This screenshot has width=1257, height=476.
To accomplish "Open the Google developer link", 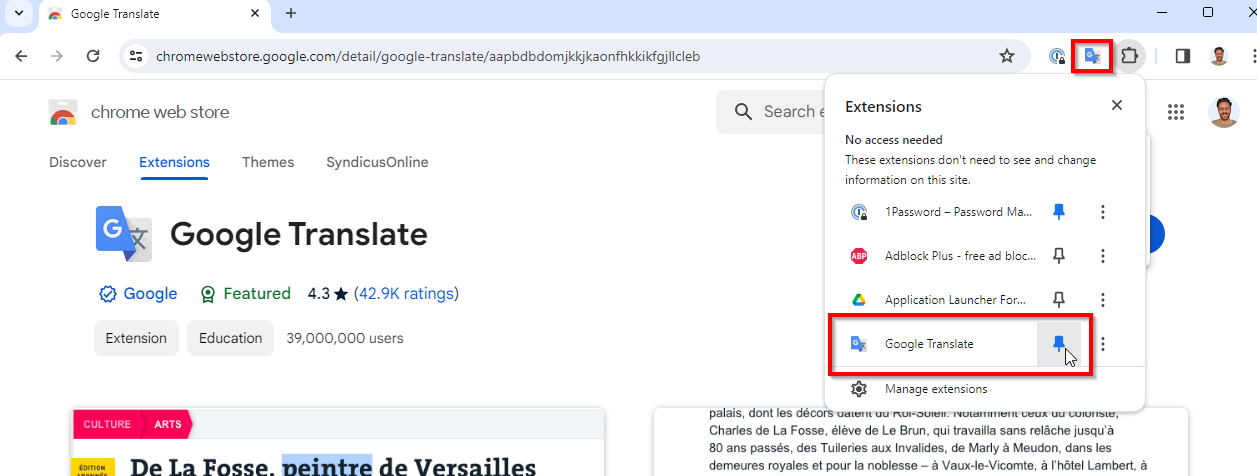I will click(138, 294).
